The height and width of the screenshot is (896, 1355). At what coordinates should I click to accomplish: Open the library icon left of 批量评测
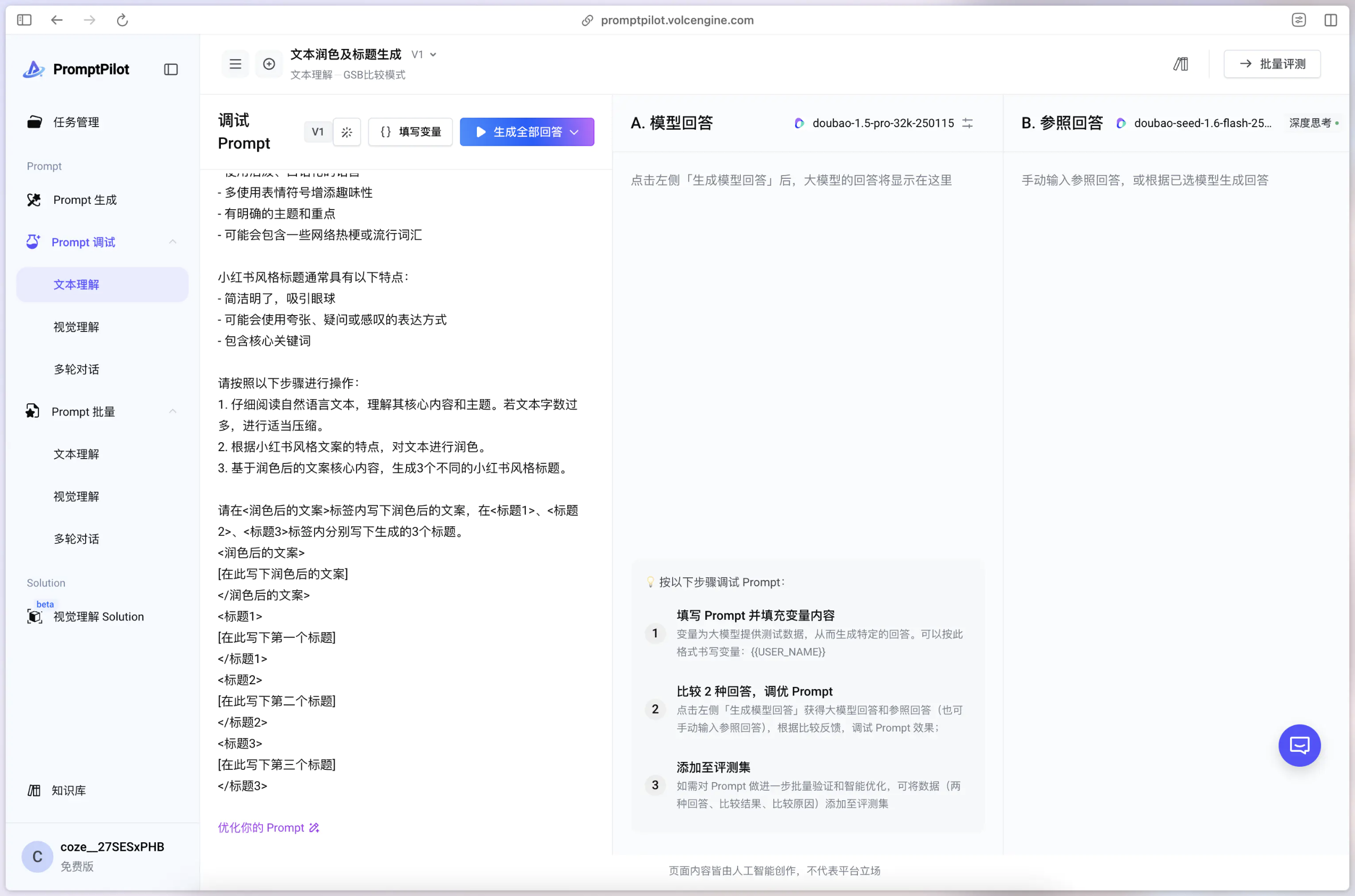click(x=1180, y=64)
